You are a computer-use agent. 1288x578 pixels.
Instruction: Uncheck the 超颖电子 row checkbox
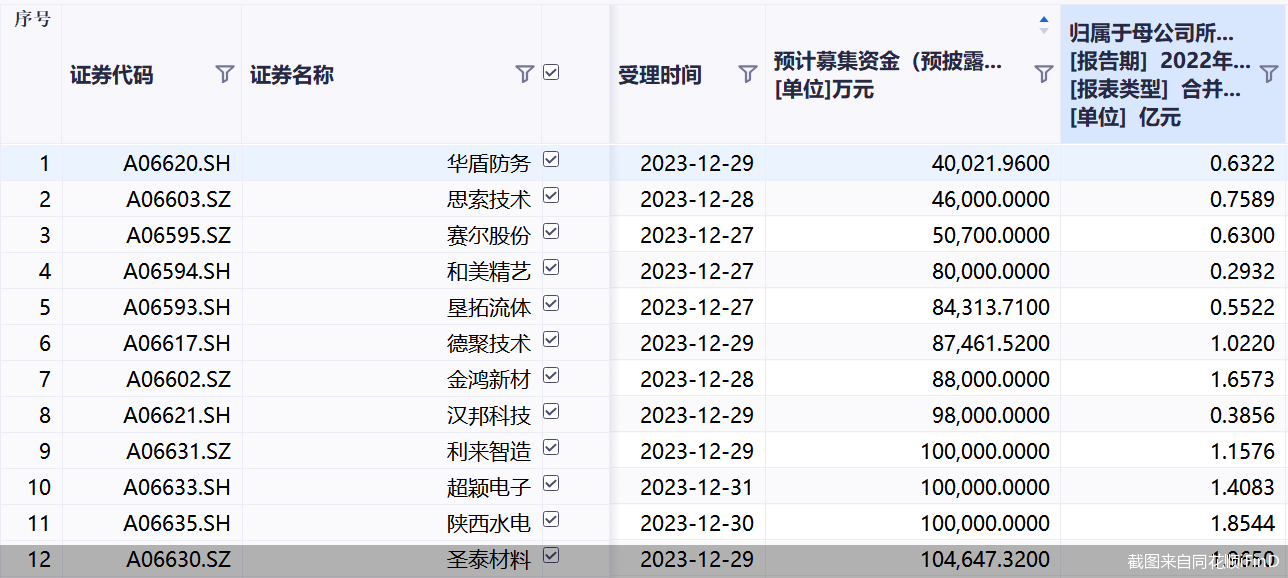point(551,484)
